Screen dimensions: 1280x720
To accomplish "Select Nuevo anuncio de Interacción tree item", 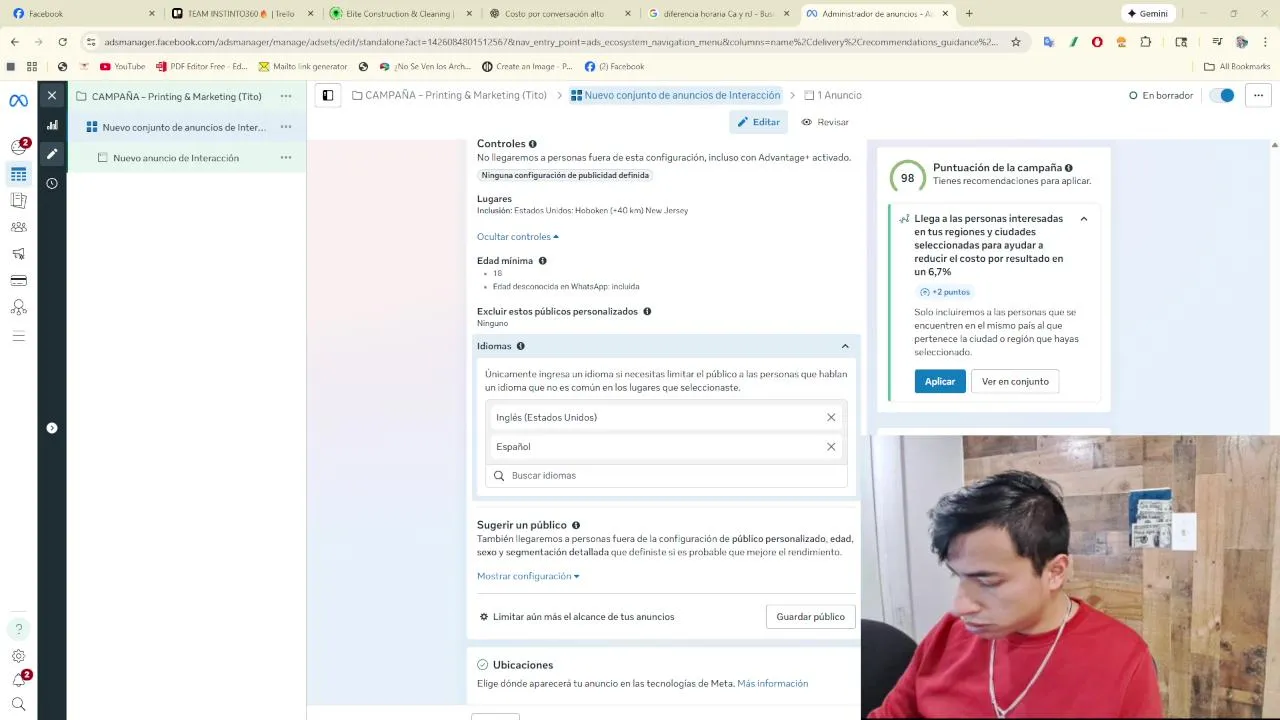I will click(x=175, y=158).
